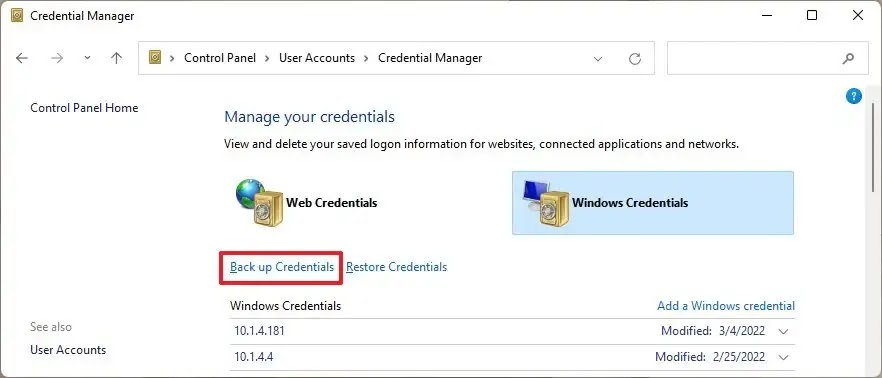Expand the 10.1.4.4 credential entry
The height and width of the screenshot is (378, 882).
click(783, 357)
